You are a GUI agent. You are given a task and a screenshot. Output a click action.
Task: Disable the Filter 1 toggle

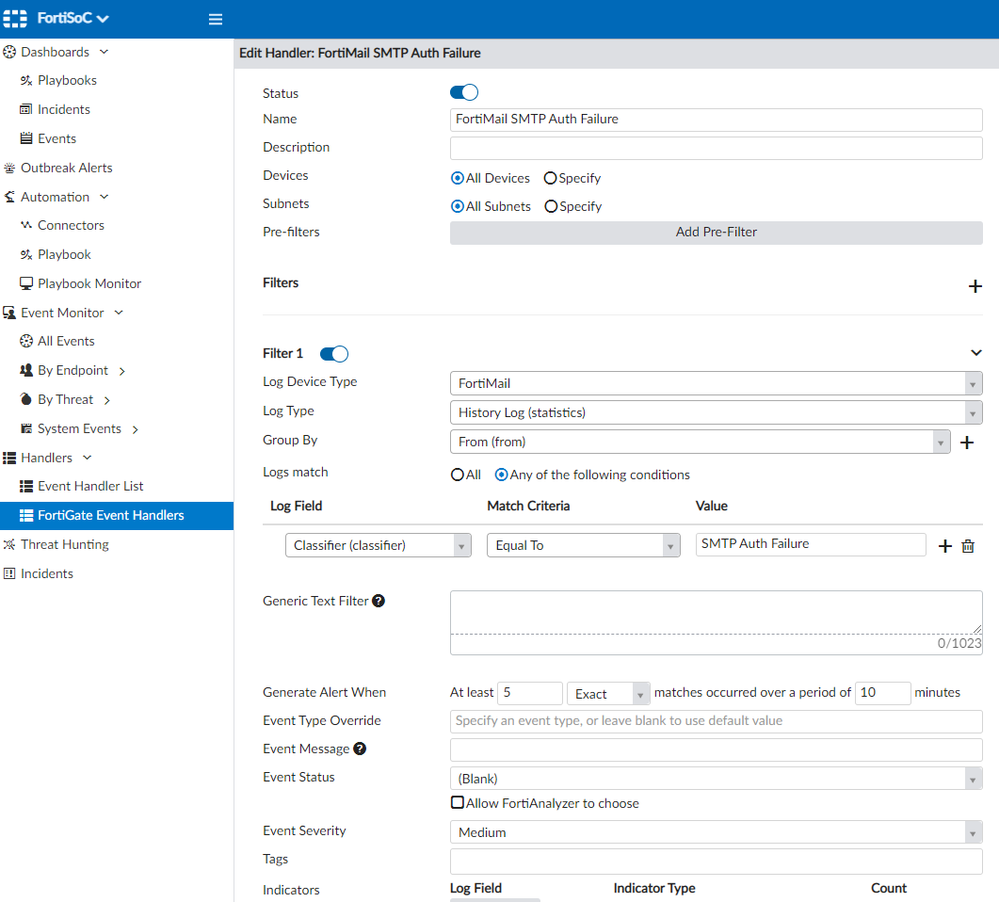coord(334,354)
